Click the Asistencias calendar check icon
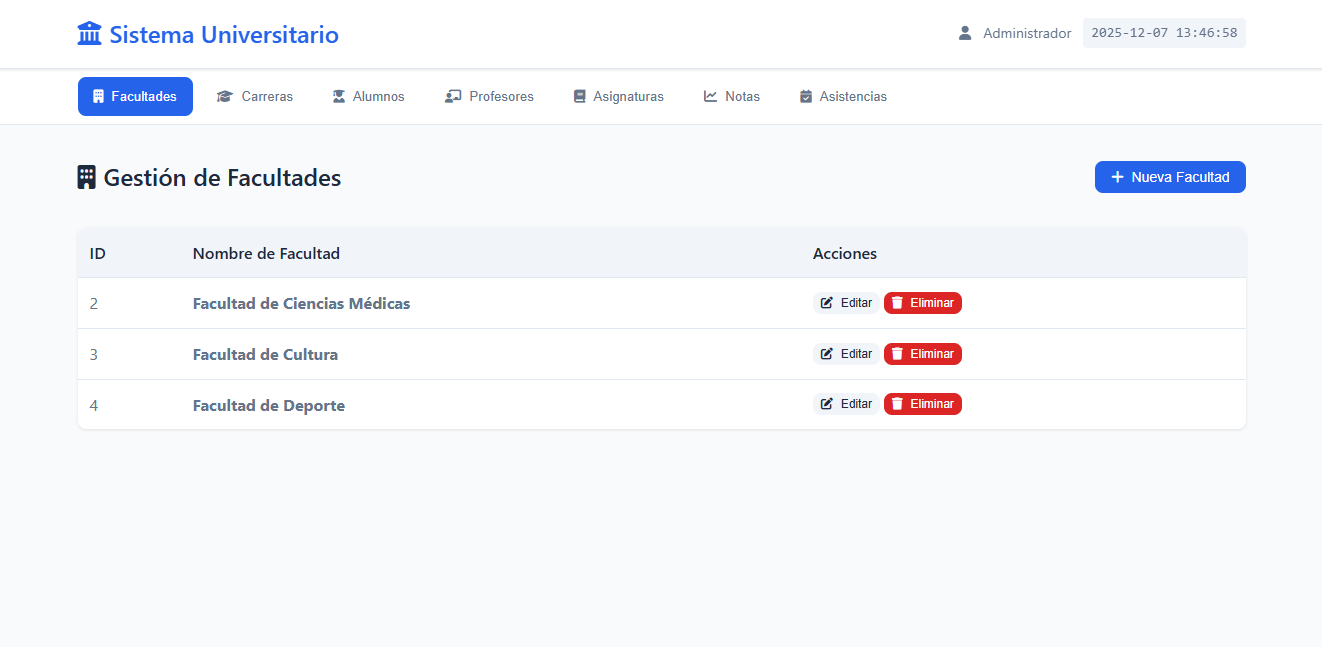The image size is (1322, 647). [806, 97]
